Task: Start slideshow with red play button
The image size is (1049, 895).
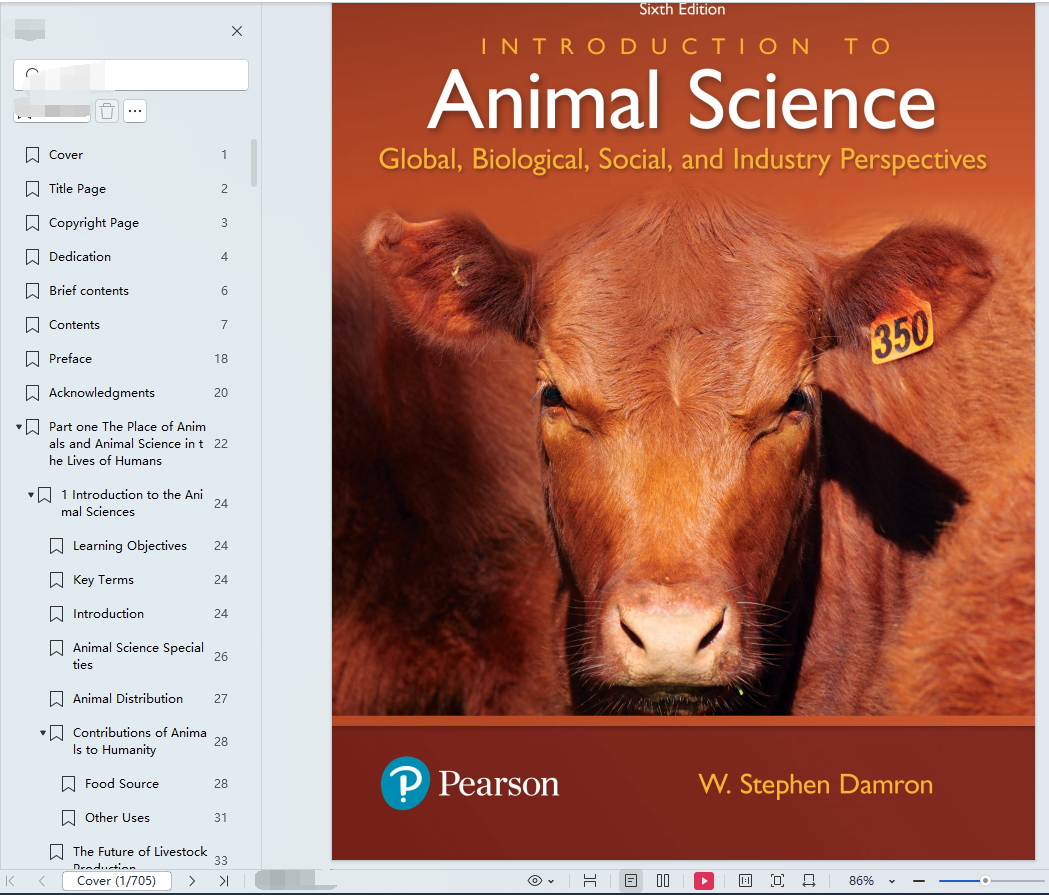Action: coord(704,881)
